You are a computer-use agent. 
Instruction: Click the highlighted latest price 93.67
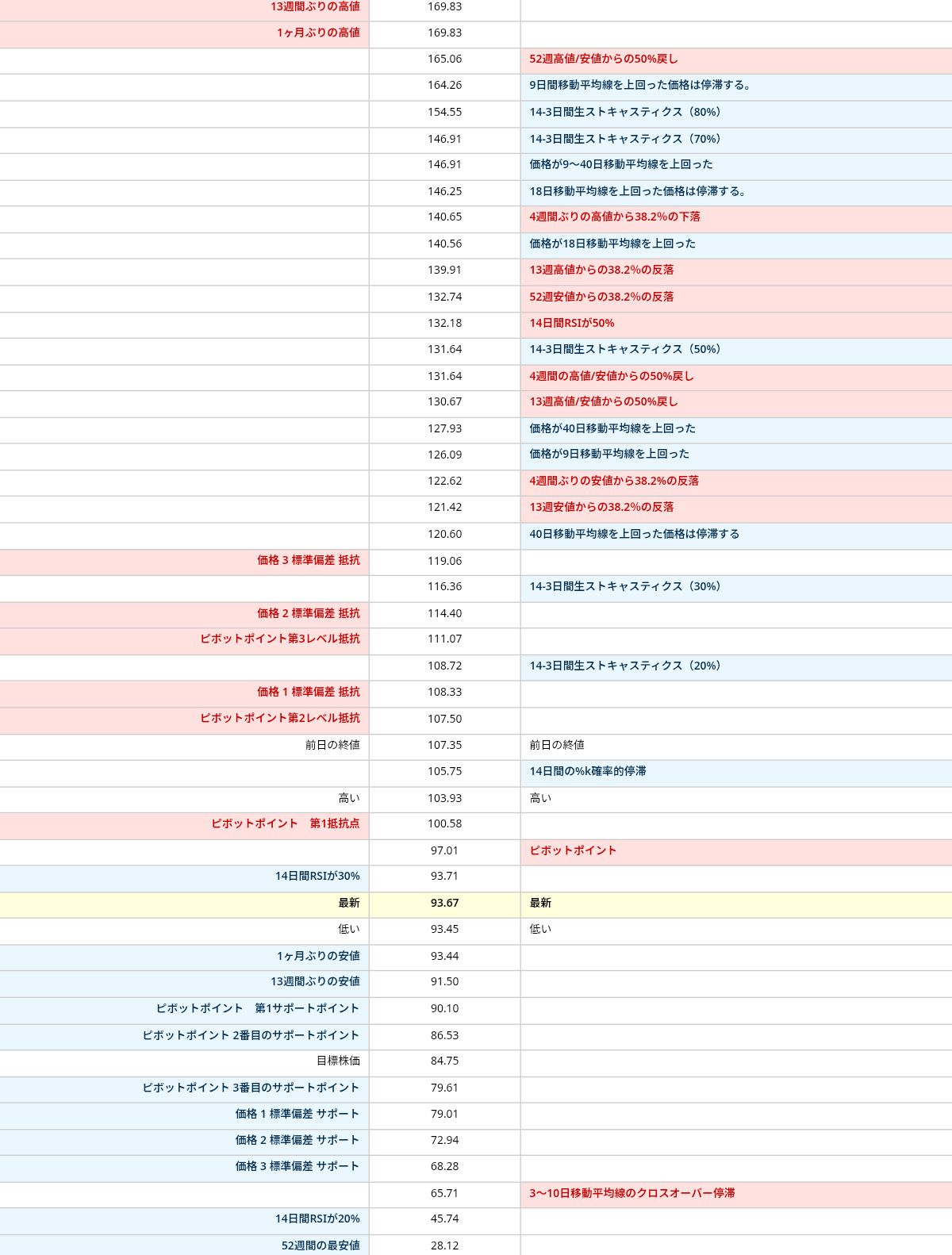click(x=444, y=903)
